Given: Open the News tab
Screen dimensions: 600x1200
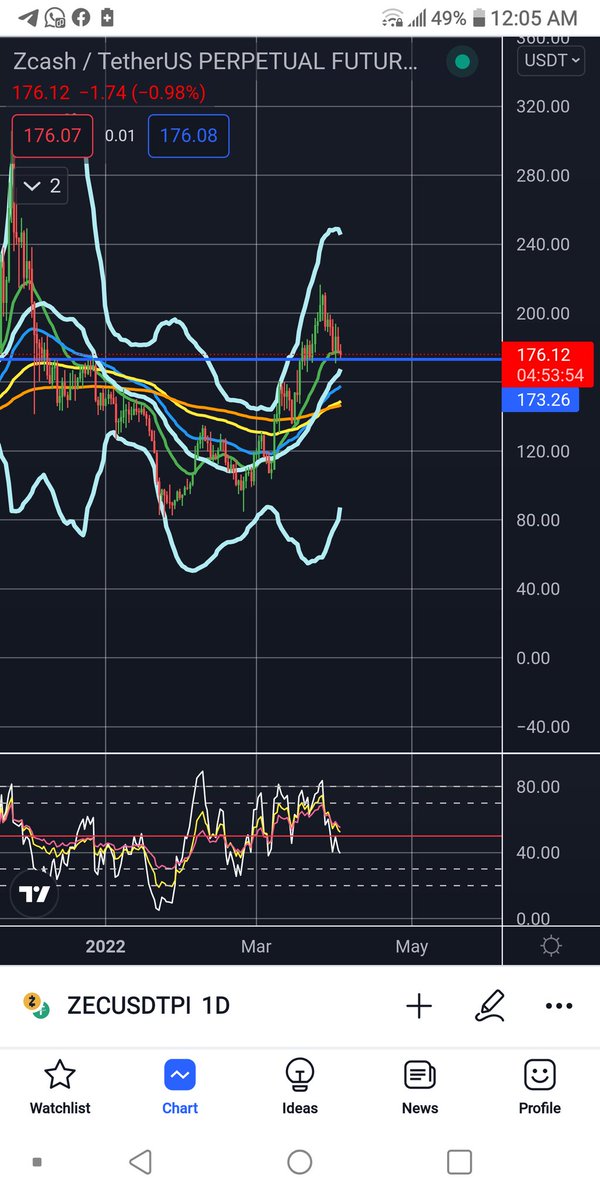Looking at the screenshot, I should tap(420, 1087).
